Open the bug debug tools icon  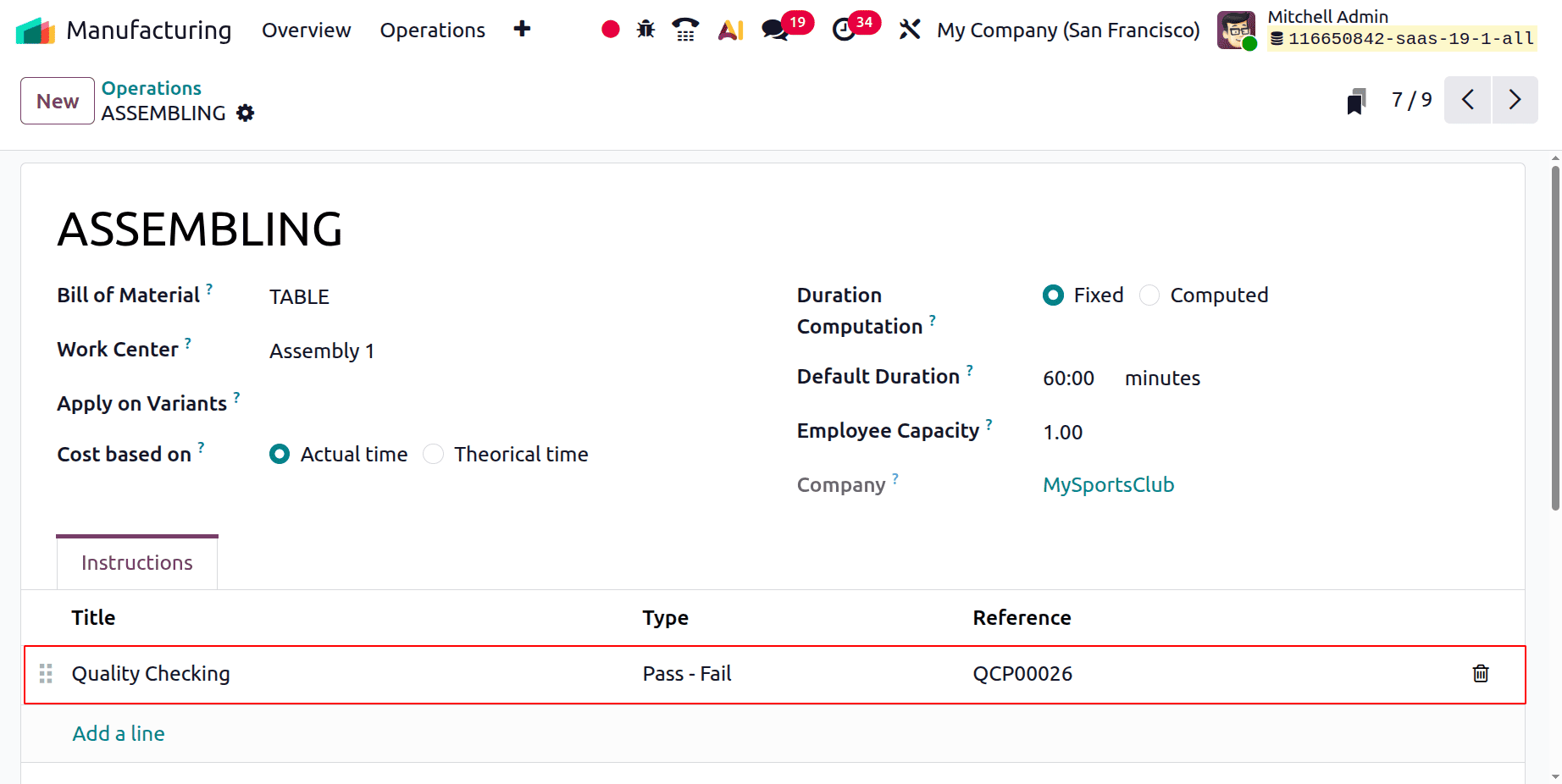point(645,30)
